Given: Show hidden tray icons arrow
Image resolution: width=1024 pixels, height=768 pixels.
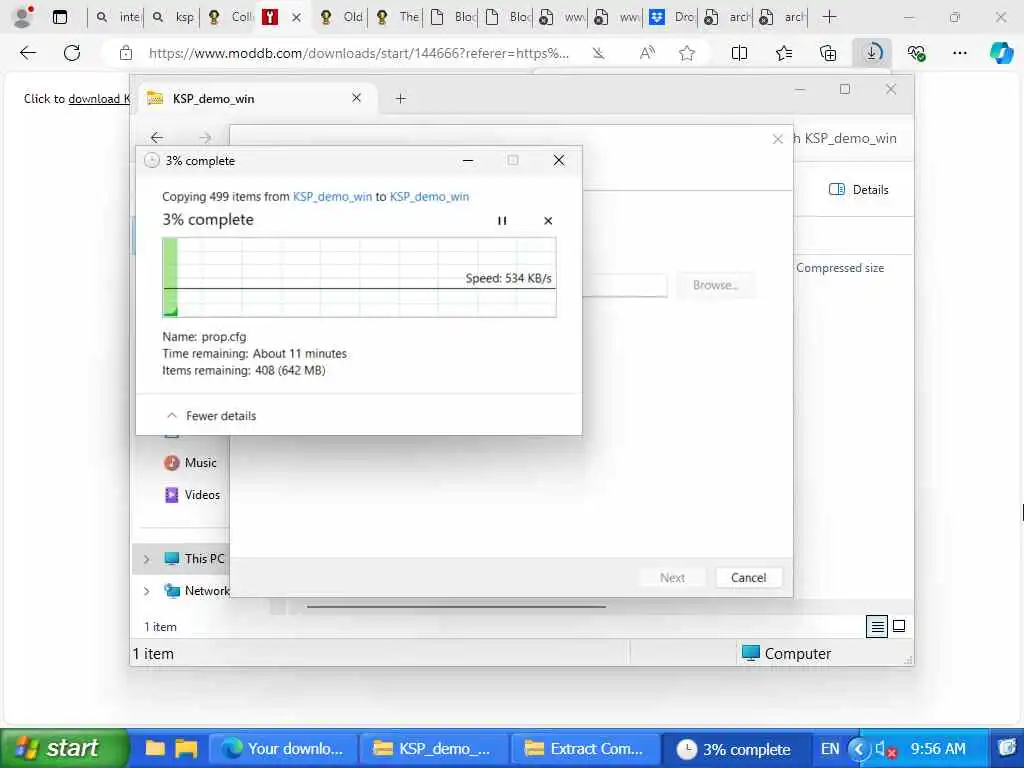Looking at the screenshot, I should tap(859, 749).
